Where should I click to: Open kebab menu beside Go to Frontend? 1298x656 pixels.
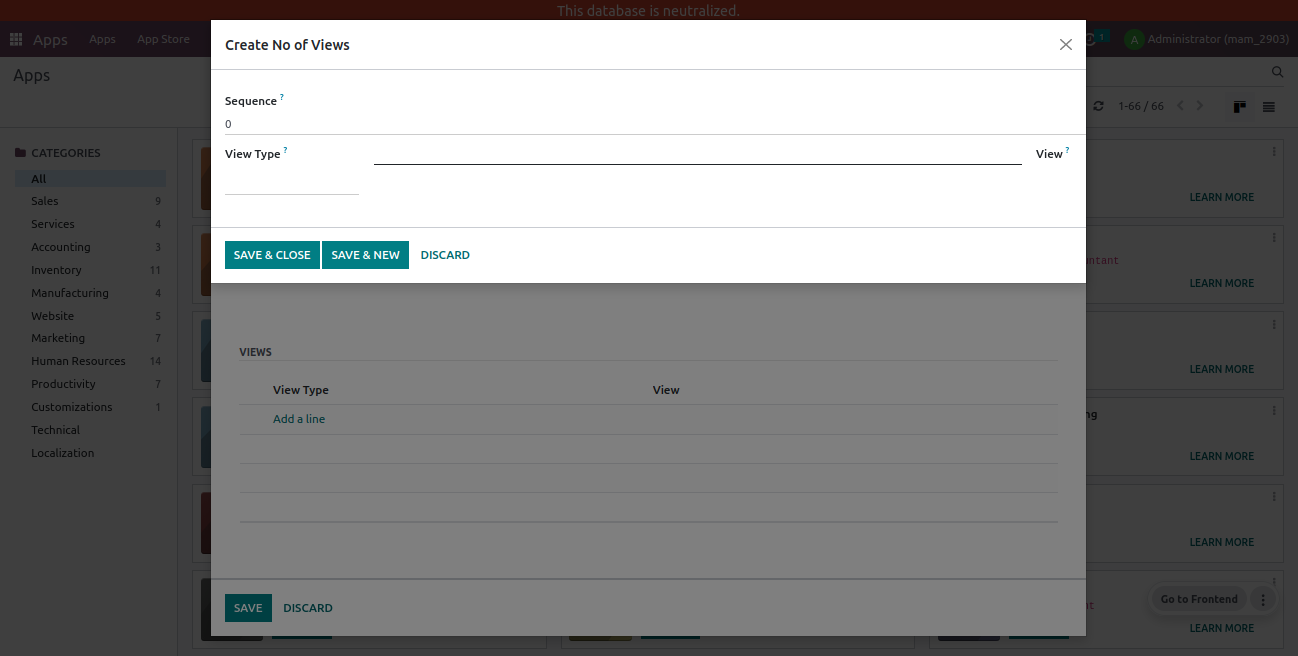(1263, 600)
